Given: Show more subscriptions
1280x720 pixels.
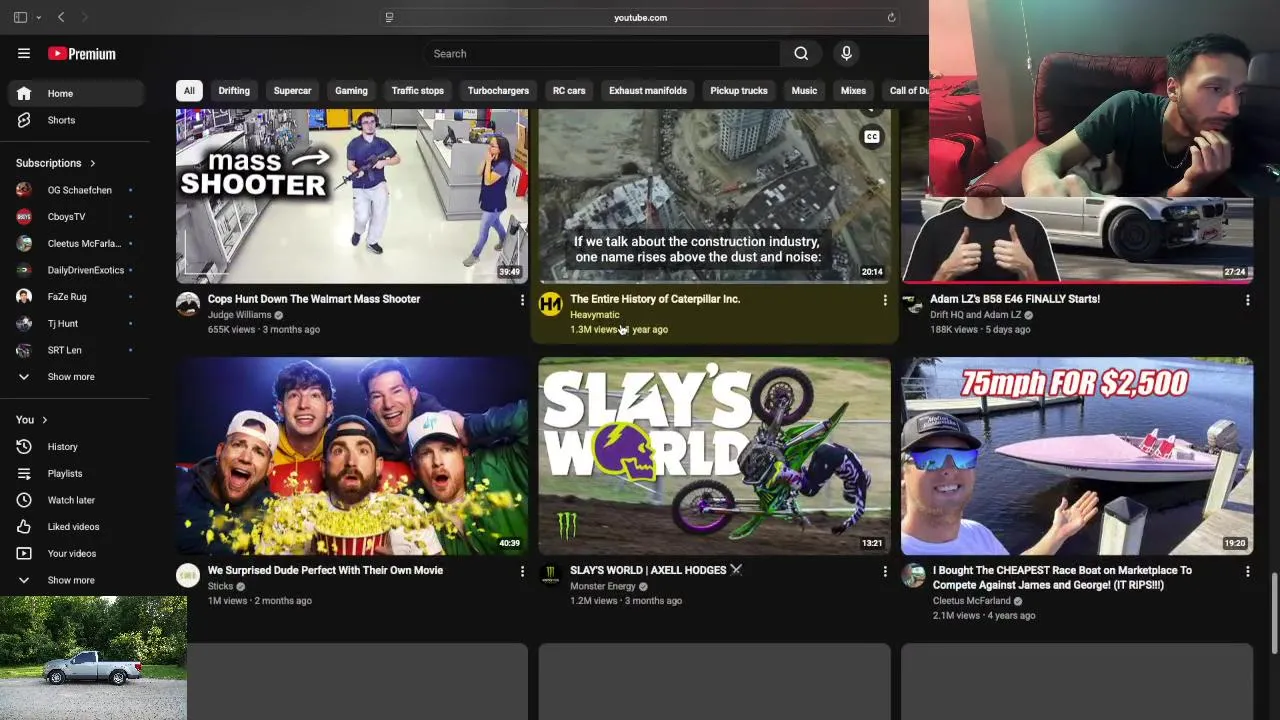Looking at the screenshot, I should [x=76, y=377].
